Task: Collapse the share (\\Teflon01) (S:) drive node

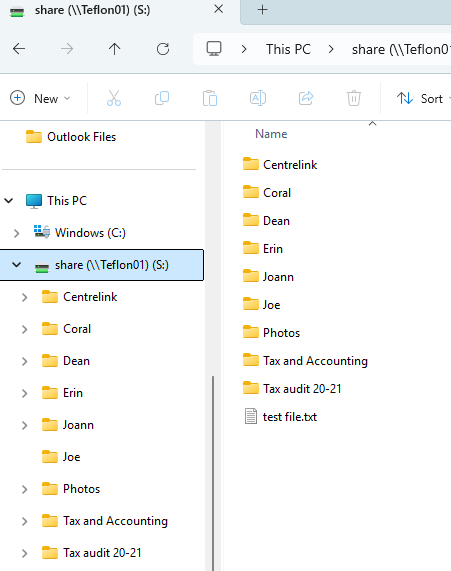Action: [x=16, y=265]
